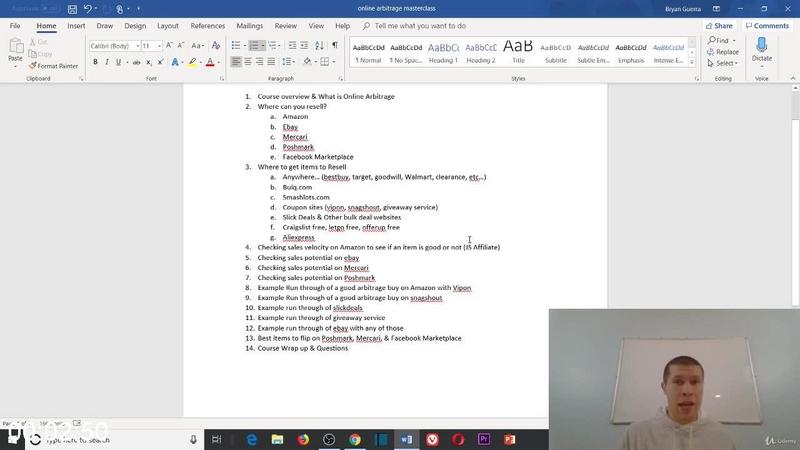Collapse the ribbon chevron
Image resolution: width=800 pixels, height=450 pixels.
[792, 79]
